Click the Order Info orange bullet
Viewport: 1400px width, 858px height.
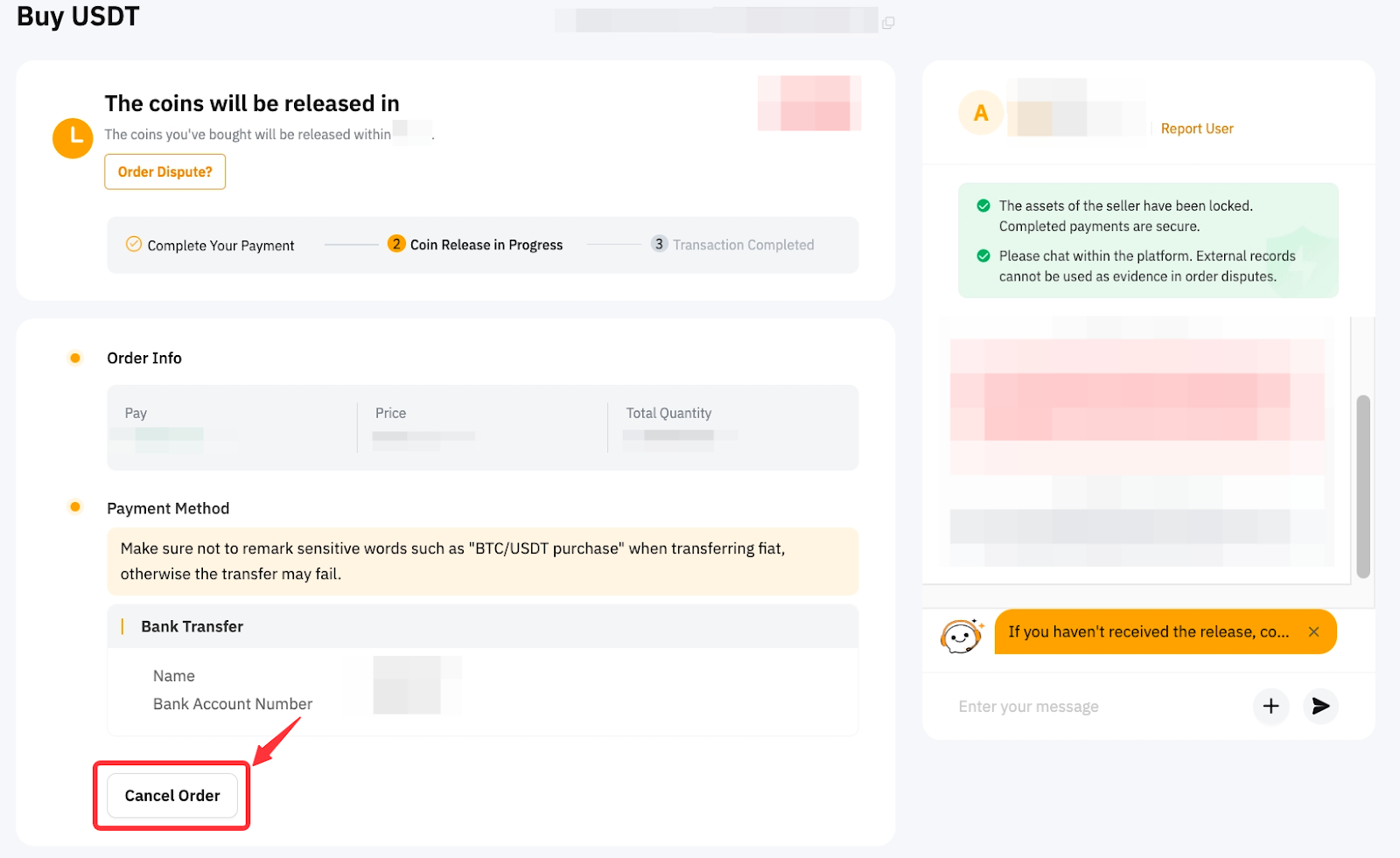point(75,358)
